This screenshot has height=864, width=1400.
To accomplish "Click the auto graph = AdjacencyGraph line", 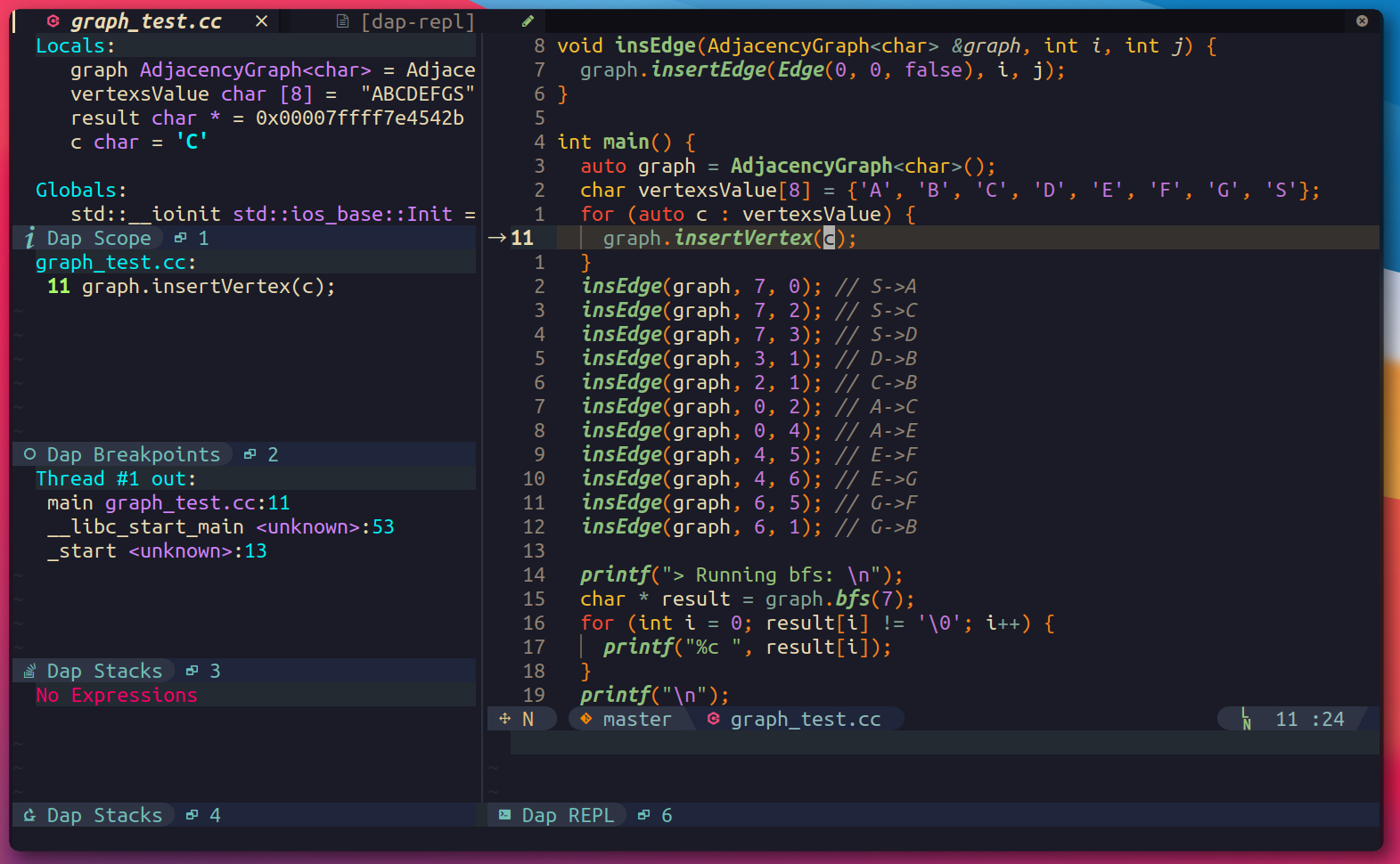I will 789,166.
